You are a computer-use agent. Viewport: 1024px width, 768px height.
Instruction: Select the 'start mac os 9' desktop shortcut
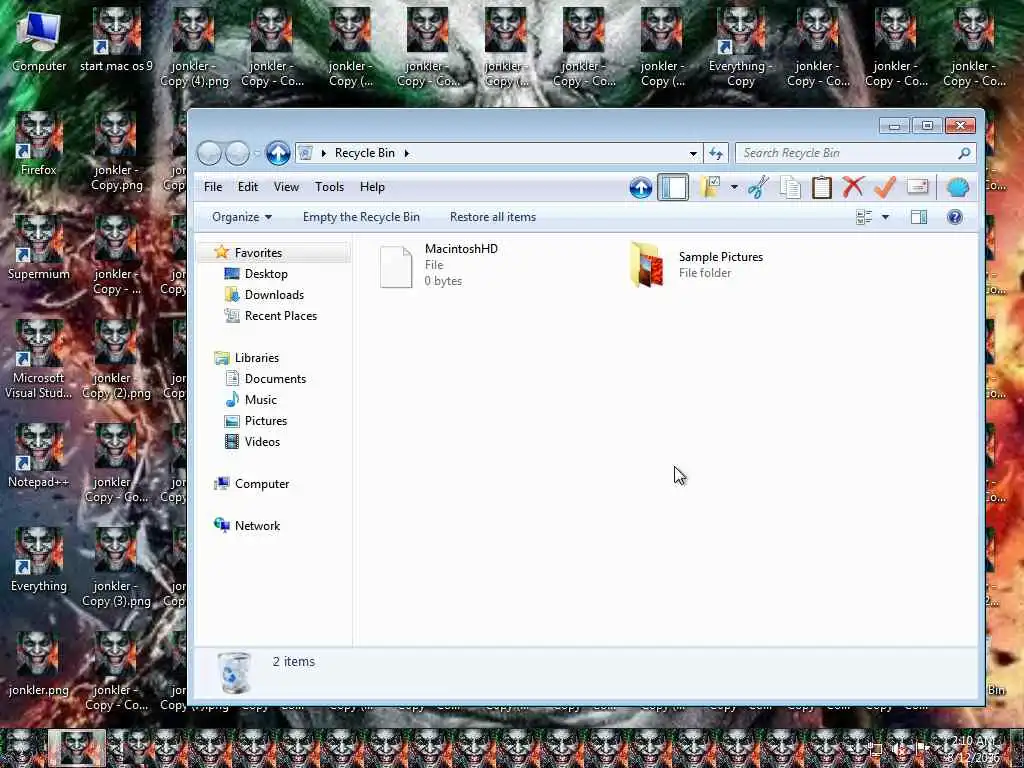point(116,41)
